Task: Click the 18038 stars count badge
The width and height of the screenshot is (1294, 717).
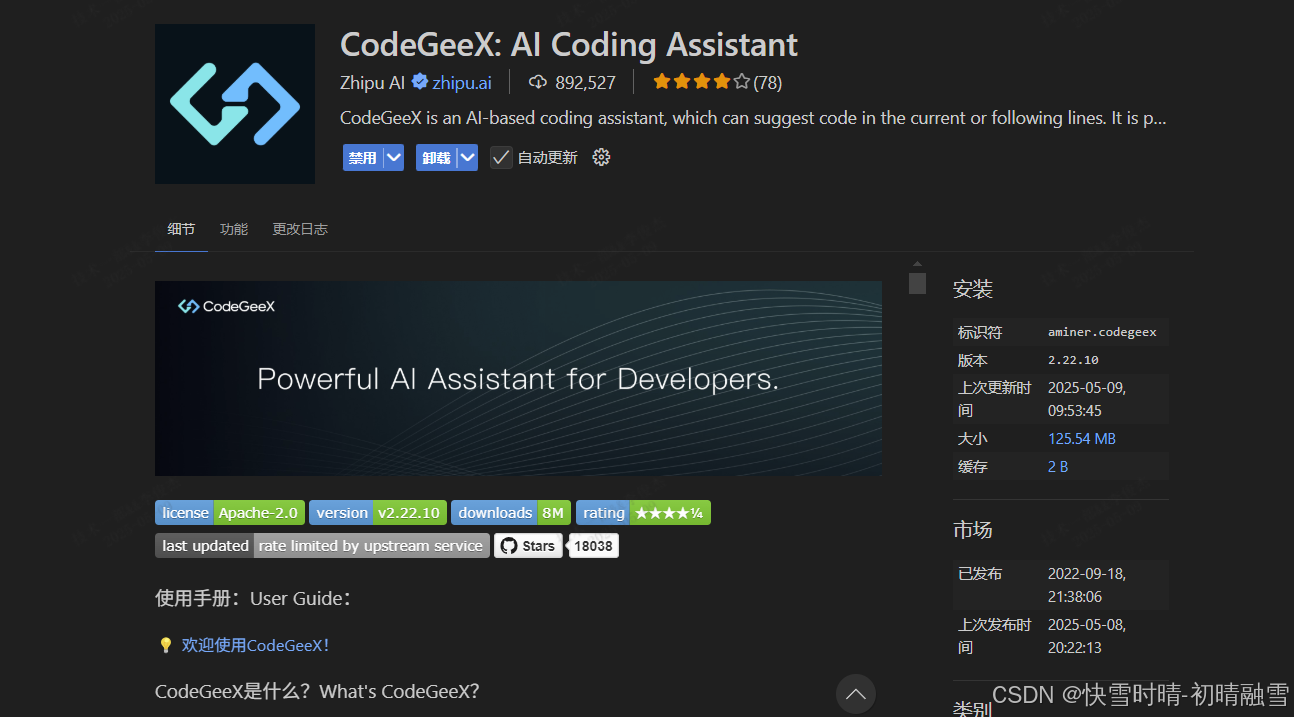Action: click(x=594, y=545)
